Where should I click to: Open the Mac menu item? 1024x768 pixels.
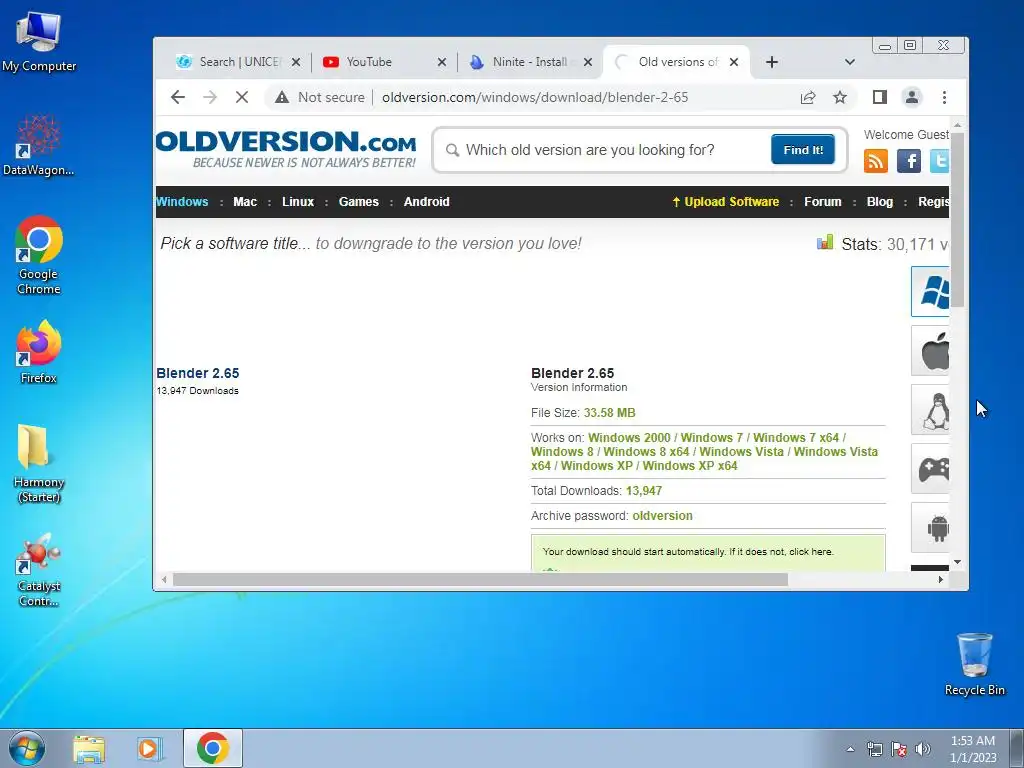[x=245, y=202]
